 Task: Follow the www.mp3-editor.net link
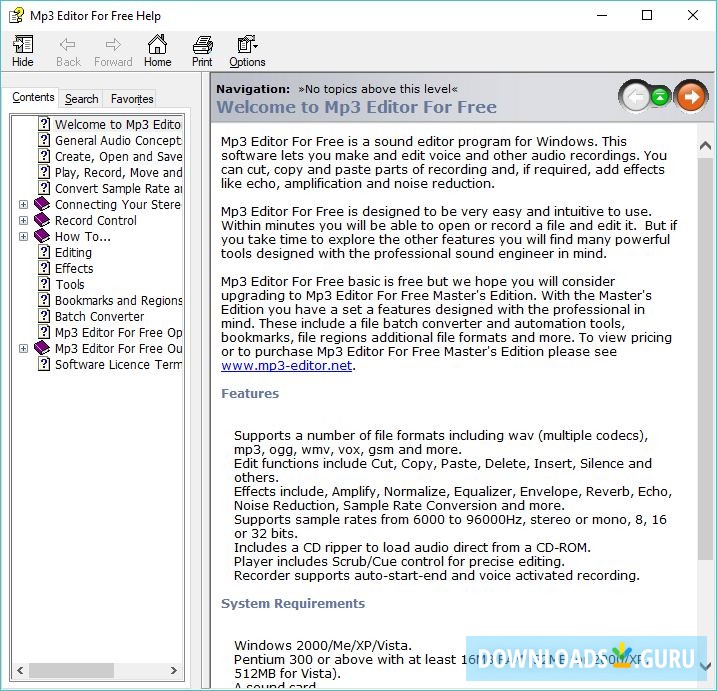[286, 366]
